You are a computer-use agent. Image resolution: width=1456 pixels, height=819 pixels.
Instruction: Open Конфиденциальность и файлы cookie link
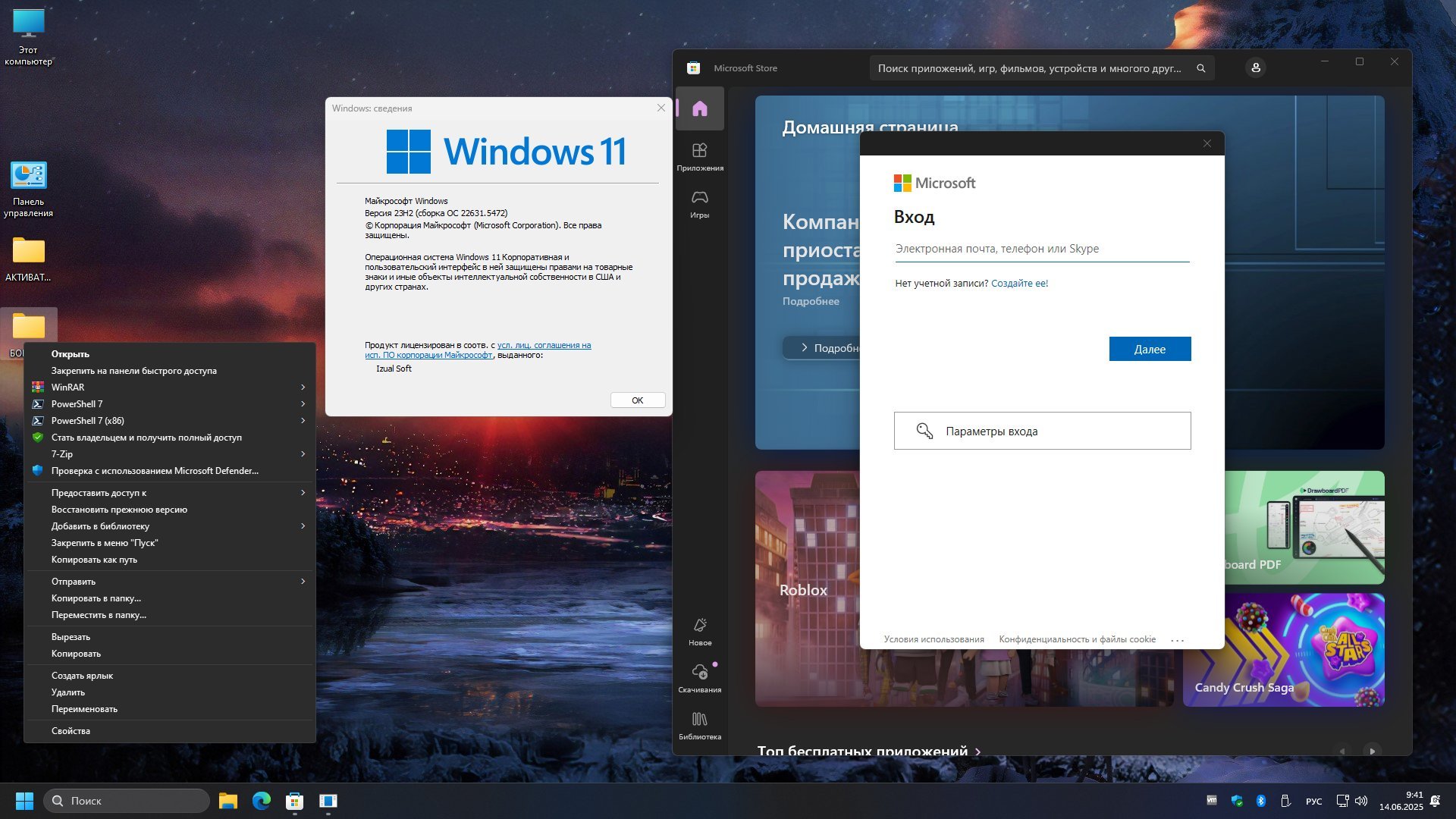pos(1077,639)
